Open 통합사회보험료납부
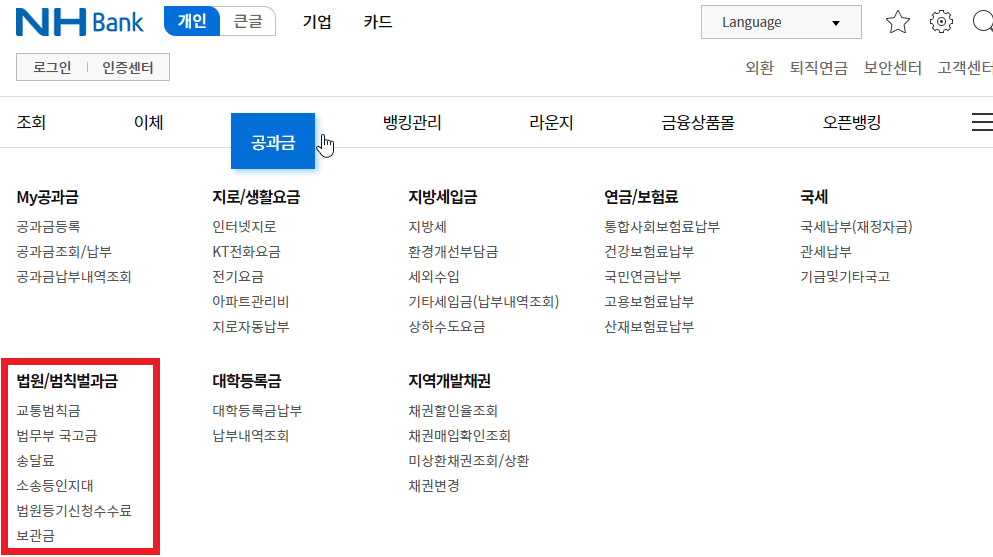 pyautogui.click(x=662, y=227)
